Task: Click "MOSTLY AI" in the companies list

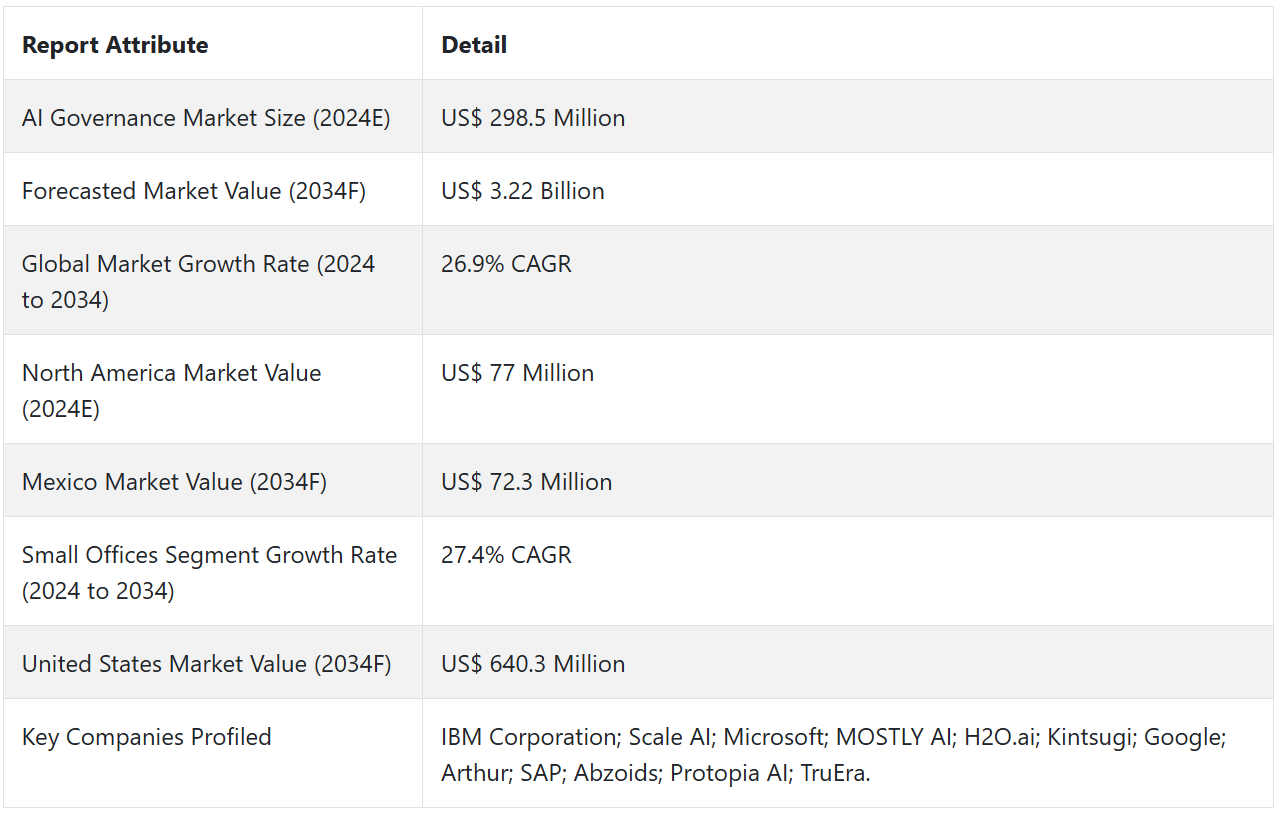Action: [x=894, y=737]
